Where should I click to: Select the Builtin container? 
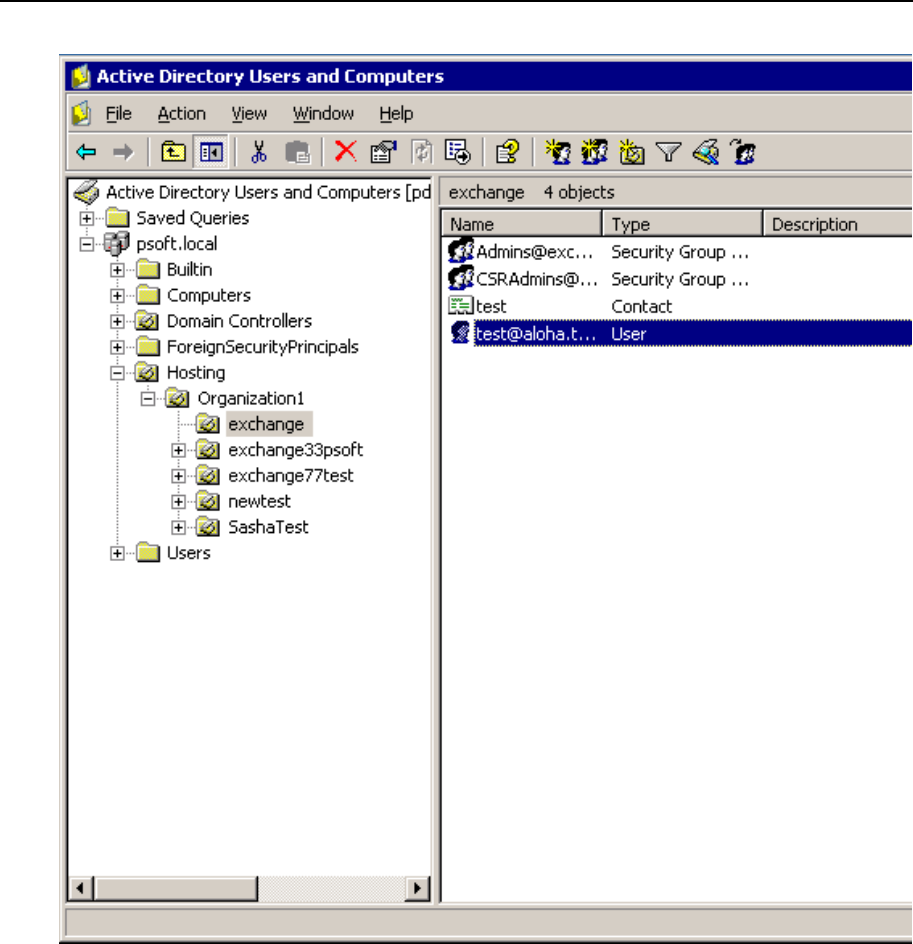(x=190, y=270)
